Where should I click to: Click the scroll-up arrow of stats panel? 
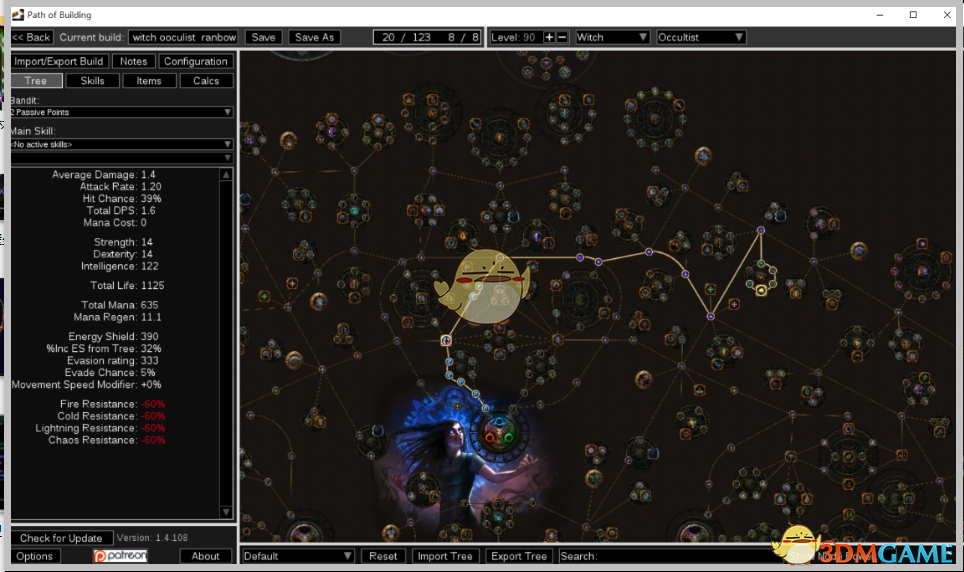(226, 175)
